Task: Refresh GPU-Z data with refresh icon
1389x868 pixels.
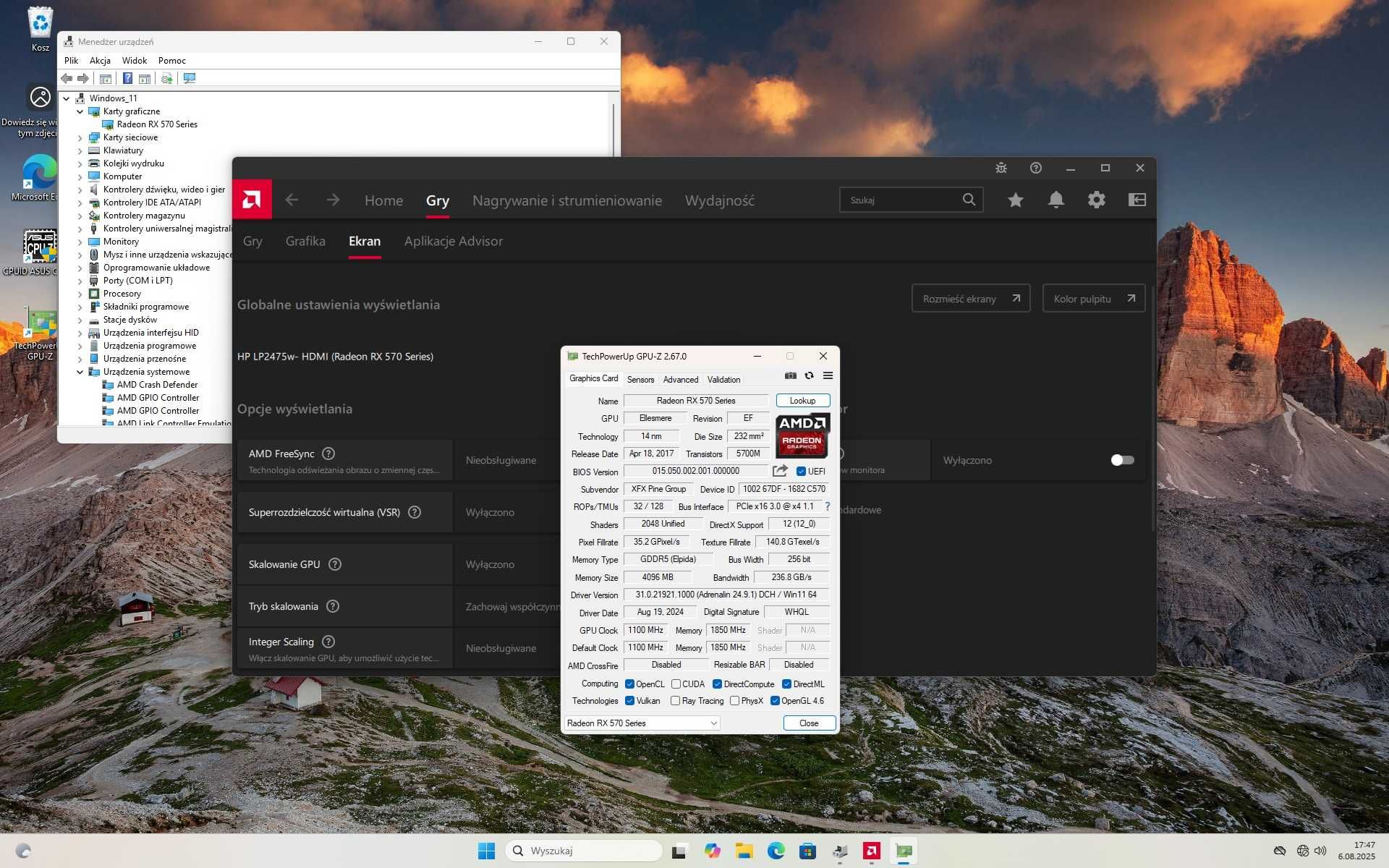Action: pos(809,375)
